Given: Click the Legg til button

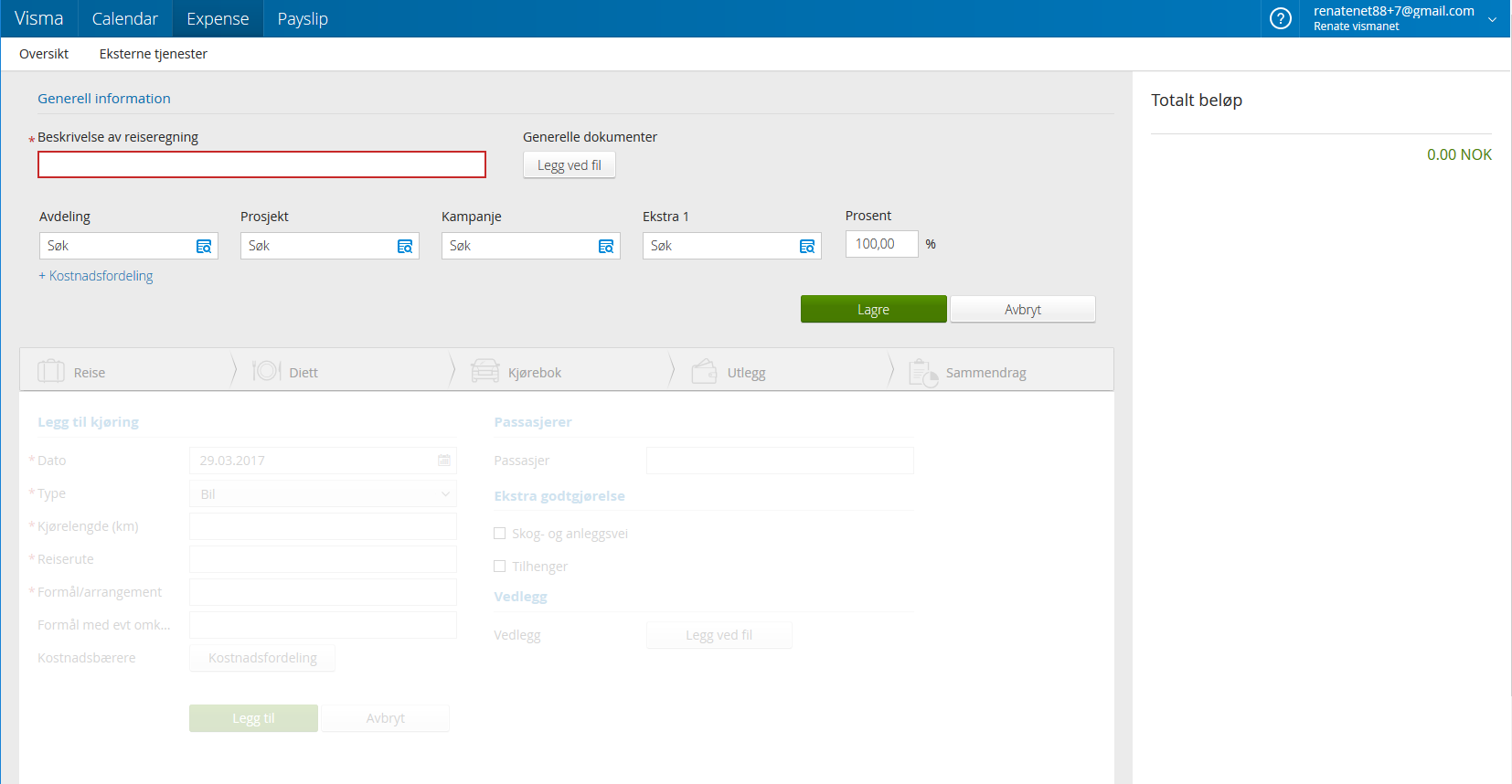Looking at the screenshot, I should (x=253, y=718).
